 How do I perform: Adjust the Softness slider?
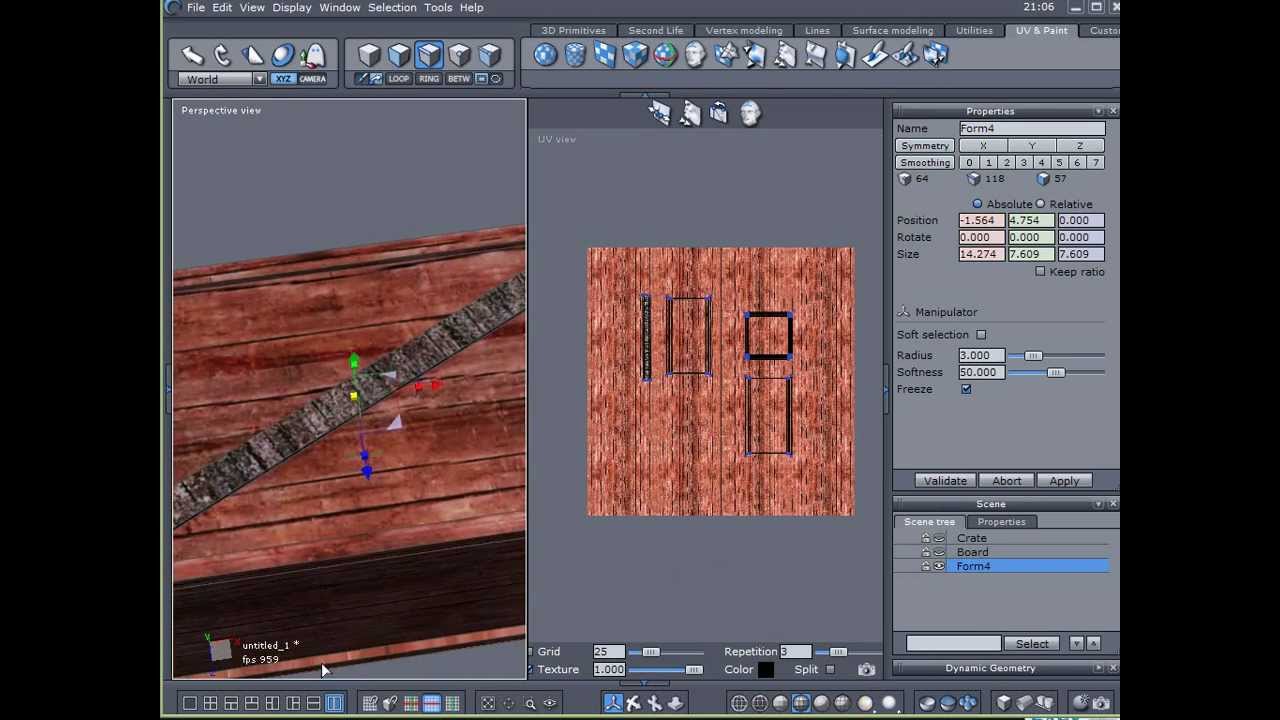[x=1055, y=373]
